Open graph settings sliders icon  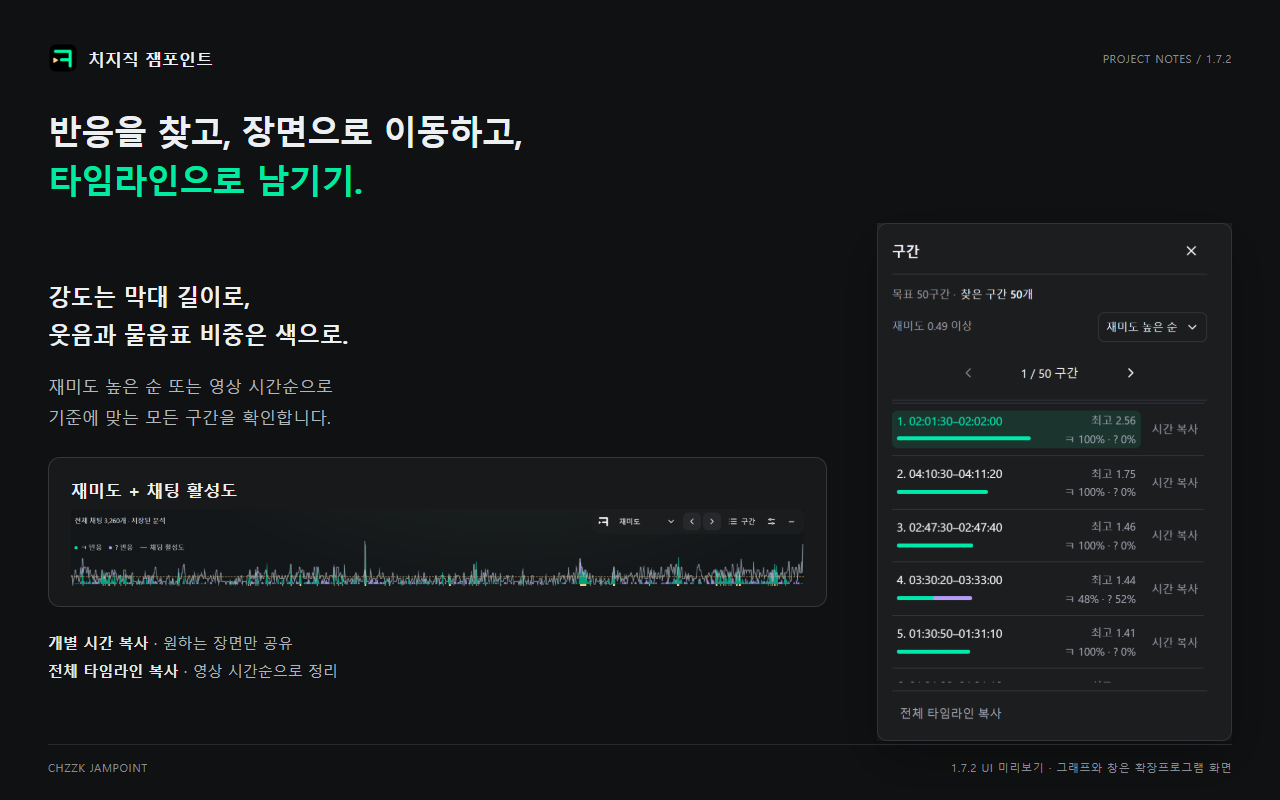click(x=771, y=521)
